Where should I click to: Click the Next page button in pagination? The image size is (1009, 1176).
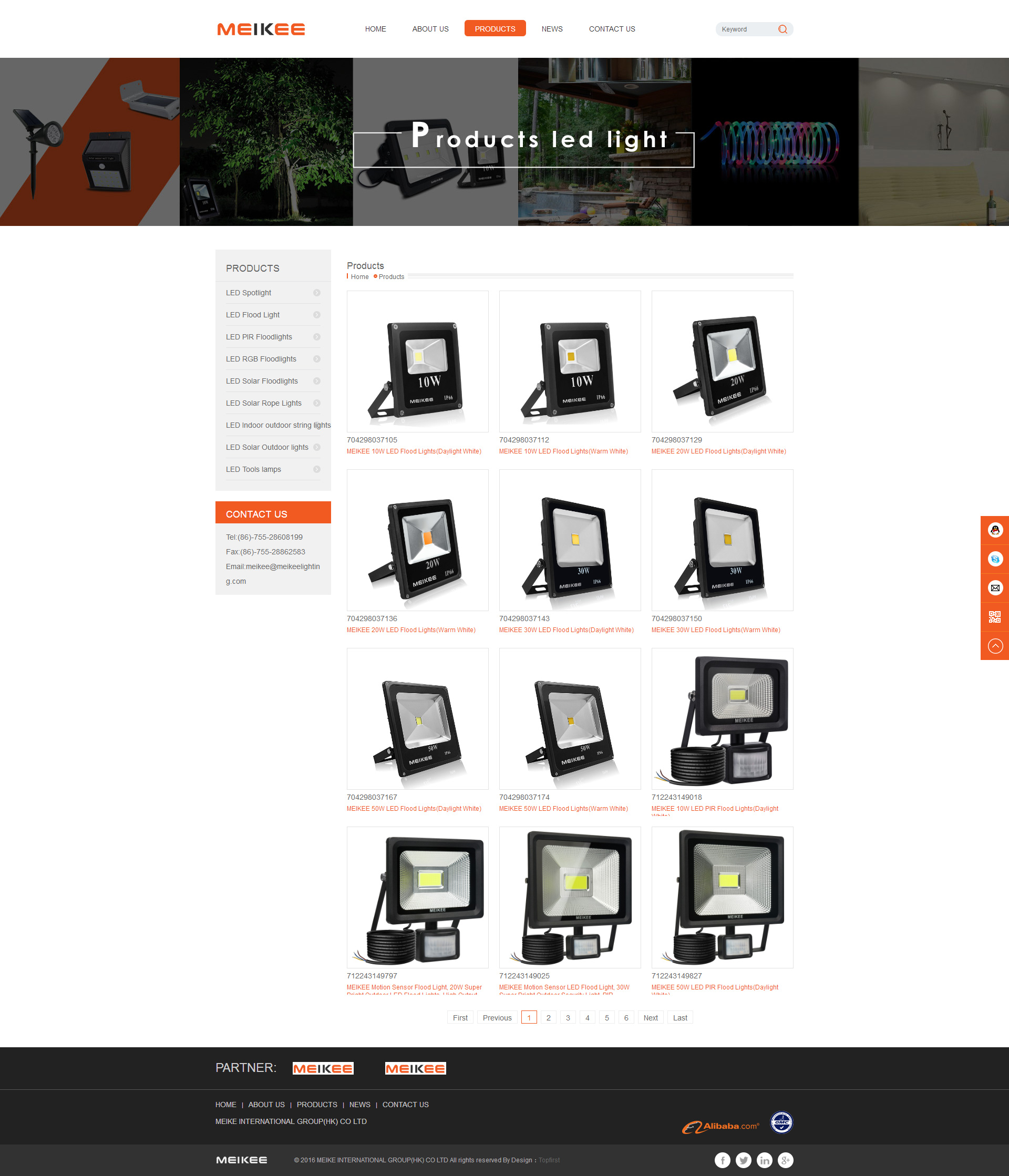coord(651,1018)
